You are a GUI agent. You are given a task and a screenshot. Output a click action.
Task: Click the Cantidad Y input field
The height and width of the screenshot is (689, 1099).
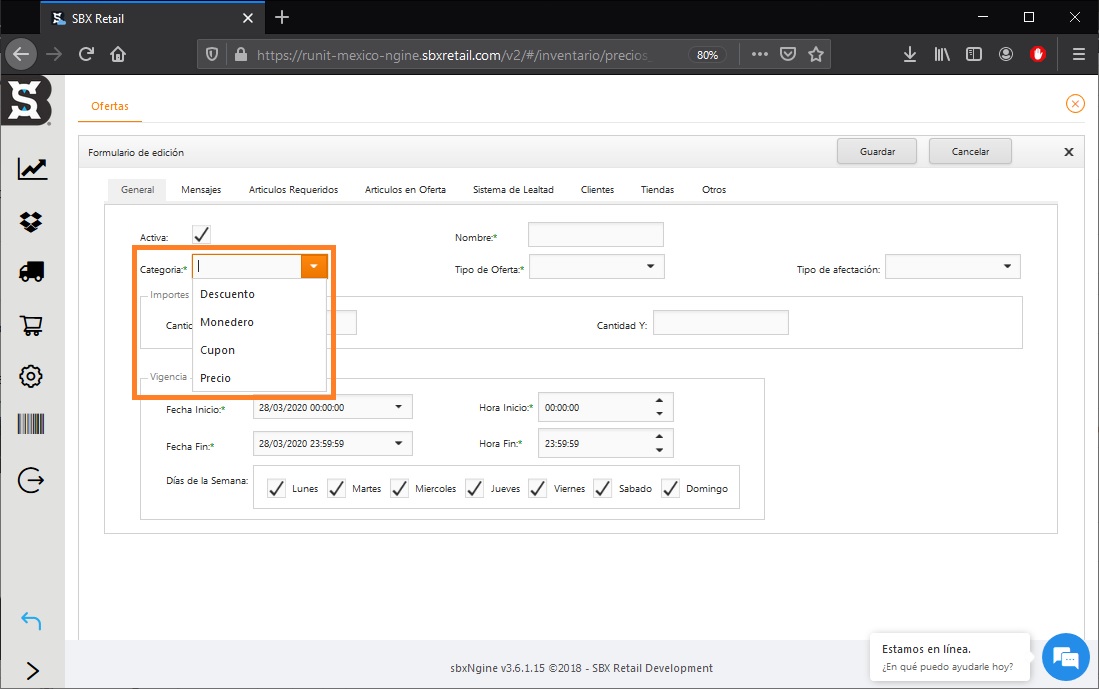(x=721, y=322)
